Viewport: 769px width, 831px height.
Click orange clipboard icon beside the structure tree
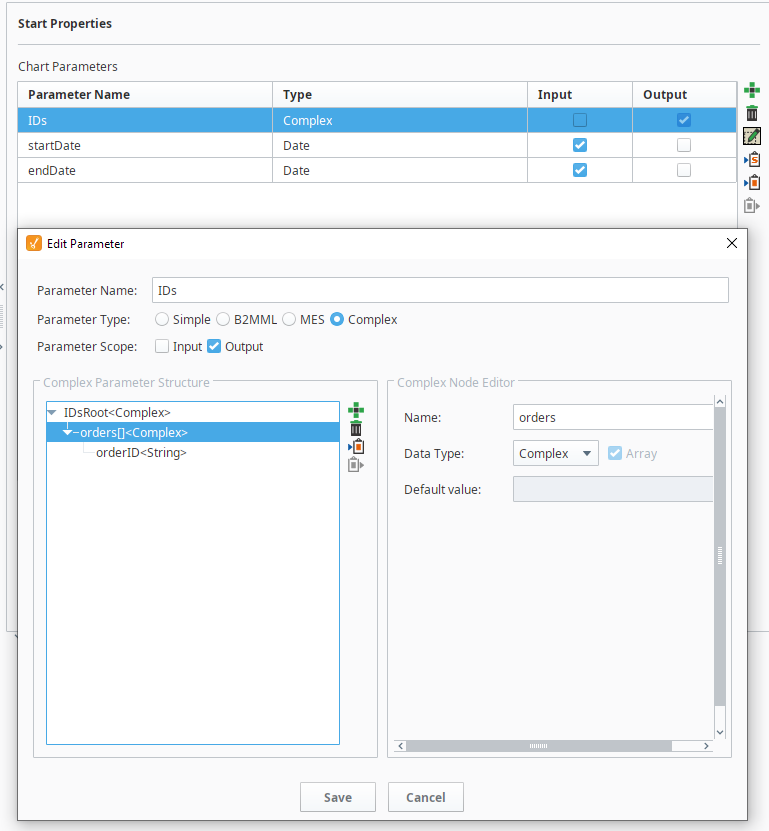tap(356, 446)
